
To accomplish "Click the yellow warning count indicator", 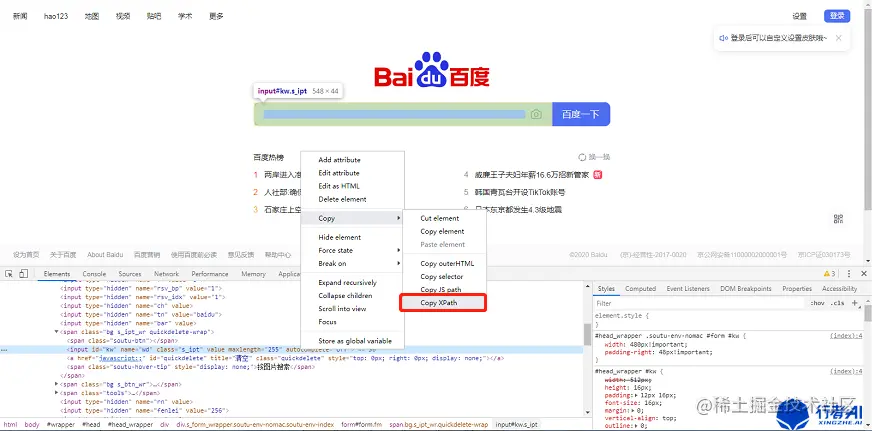I will point(830,274).
